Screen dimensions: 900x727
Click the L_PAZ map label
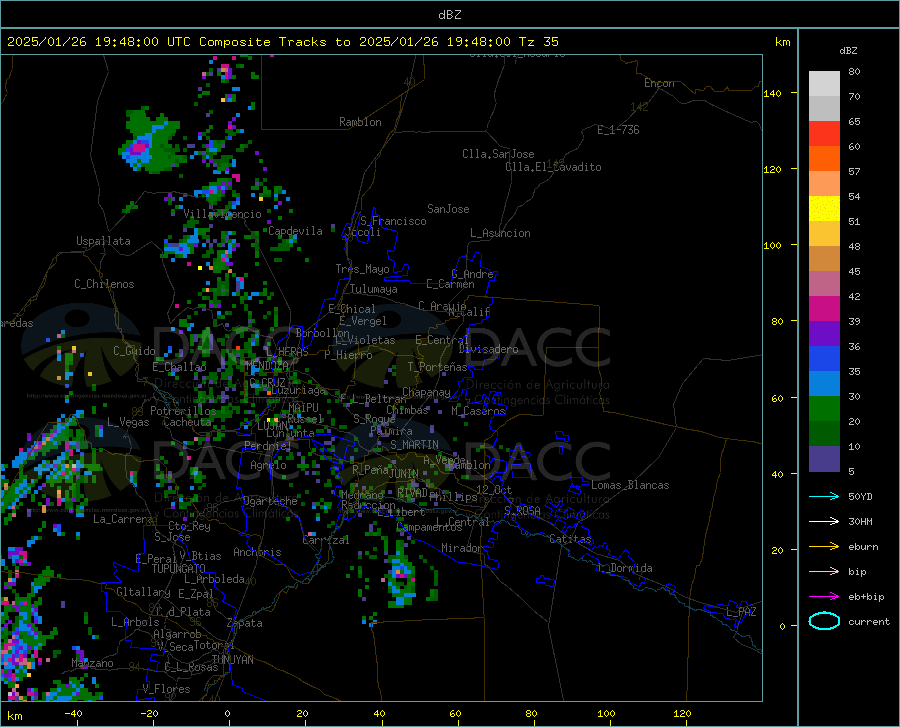(741, 612)
